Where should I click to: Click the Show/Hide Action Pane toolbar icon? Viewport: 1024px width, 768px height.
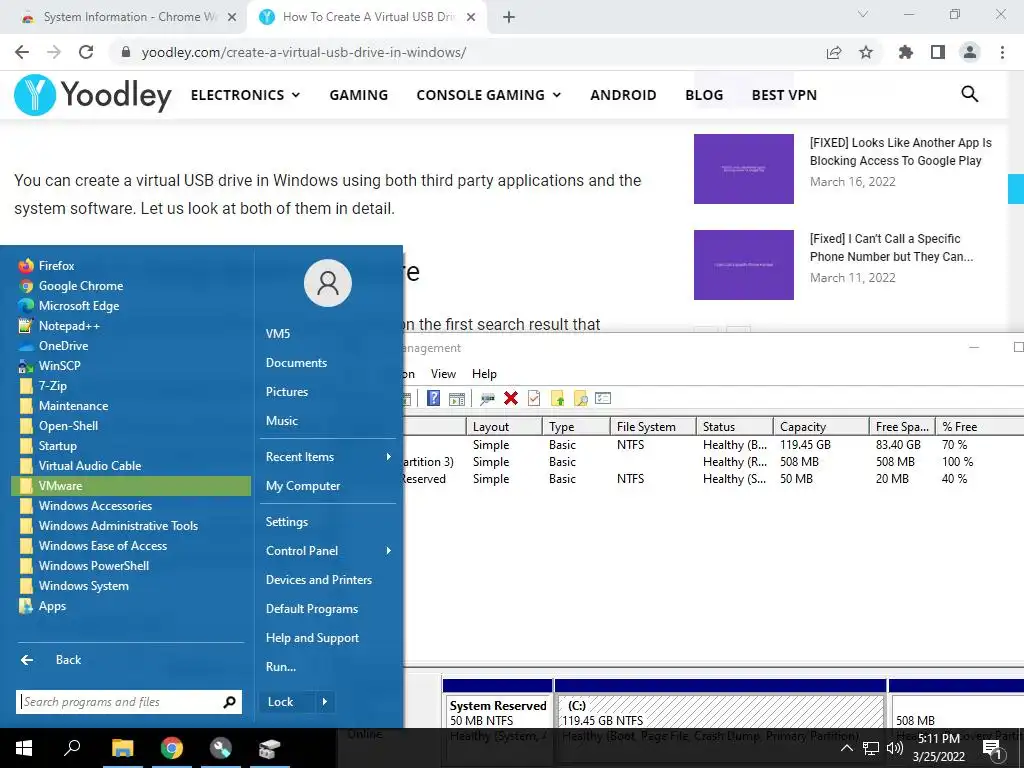click(x=457, y=398)
